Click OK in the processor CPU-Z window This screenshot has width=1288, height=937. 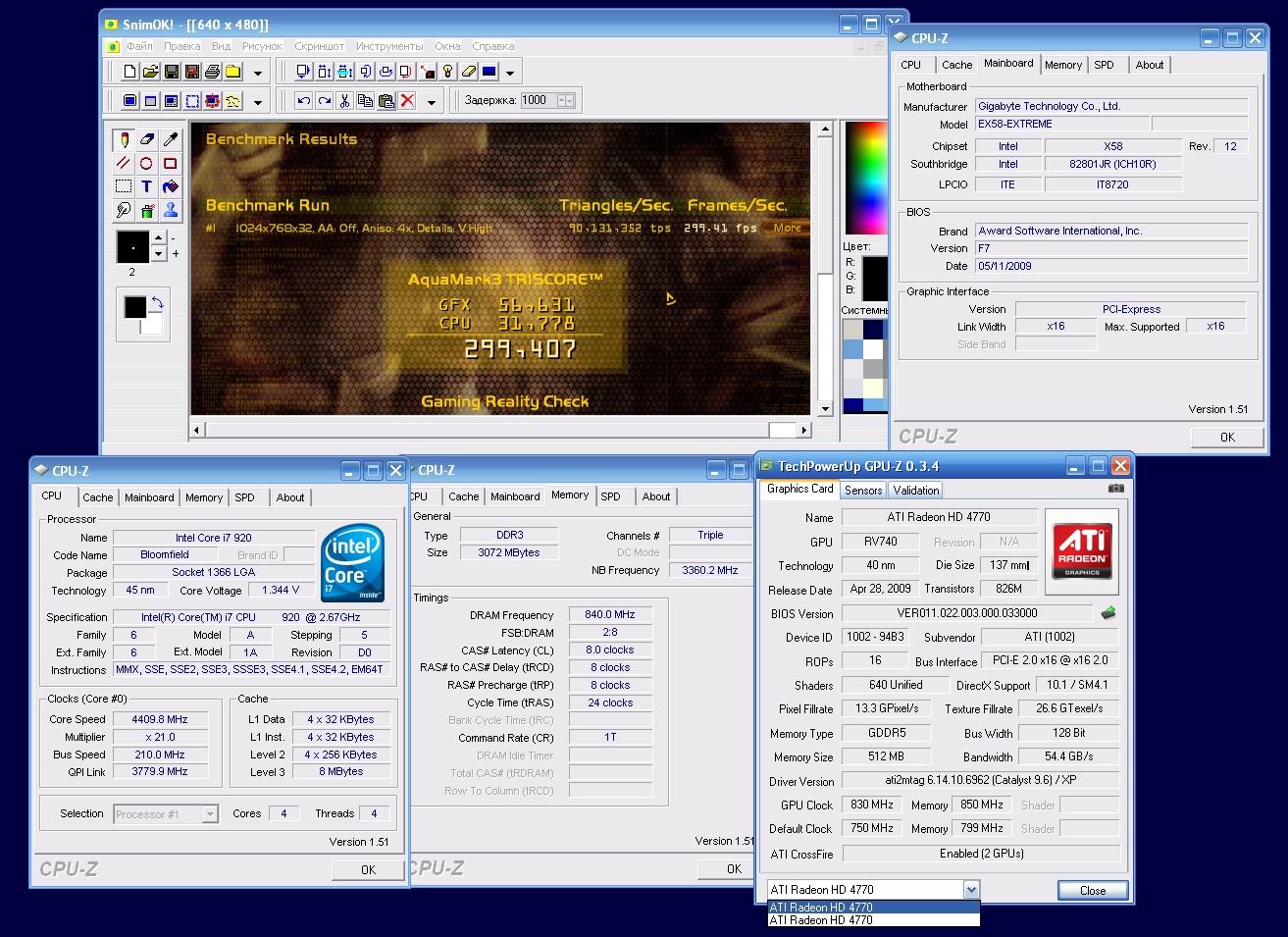(x=368, y=869)
